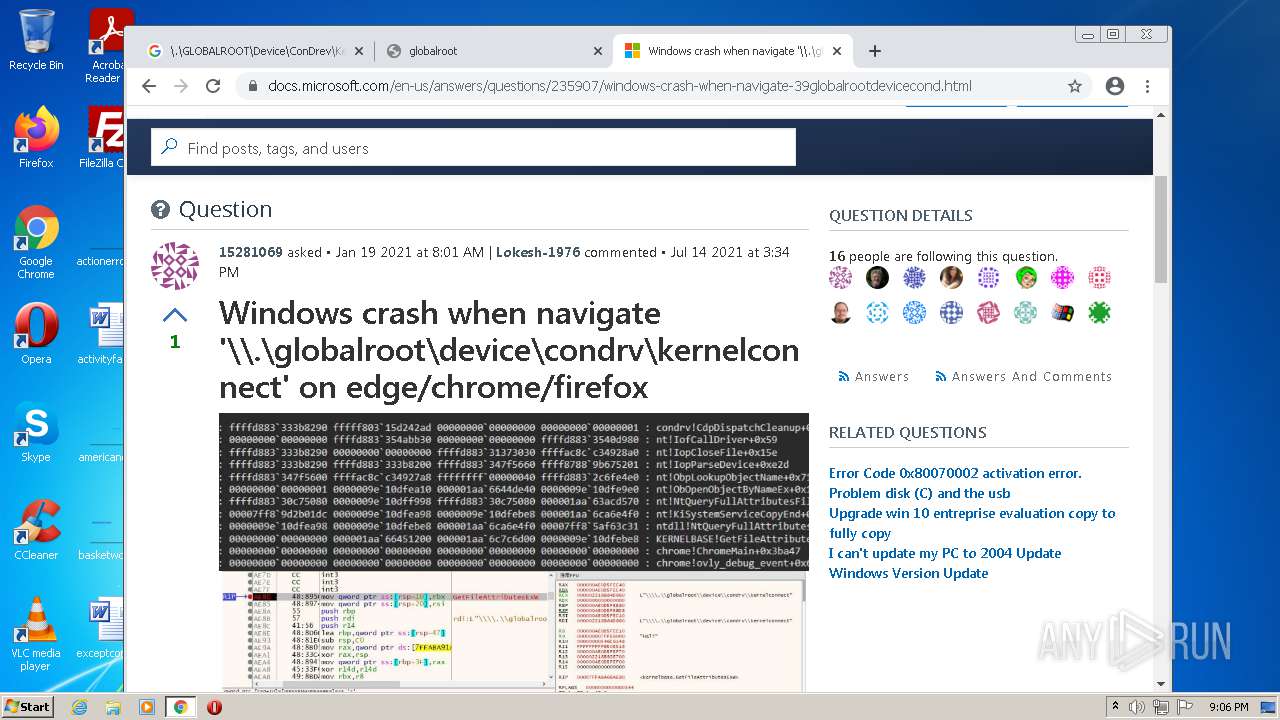The width and height of the screenshot is (1280, 720).
Task: Open the first follower avatar in top row
Action: pyautogui.click(x=841, y=278)
